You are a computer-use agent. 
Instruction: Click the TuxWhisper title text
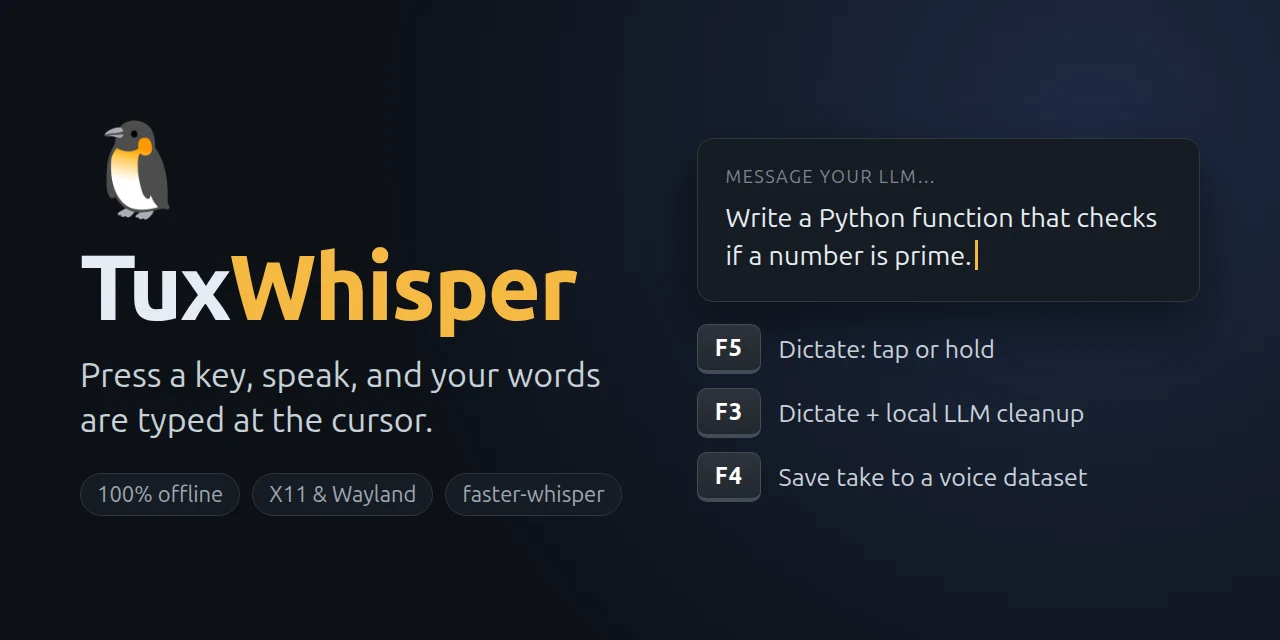pyautogui.click(x=329, y=291)
